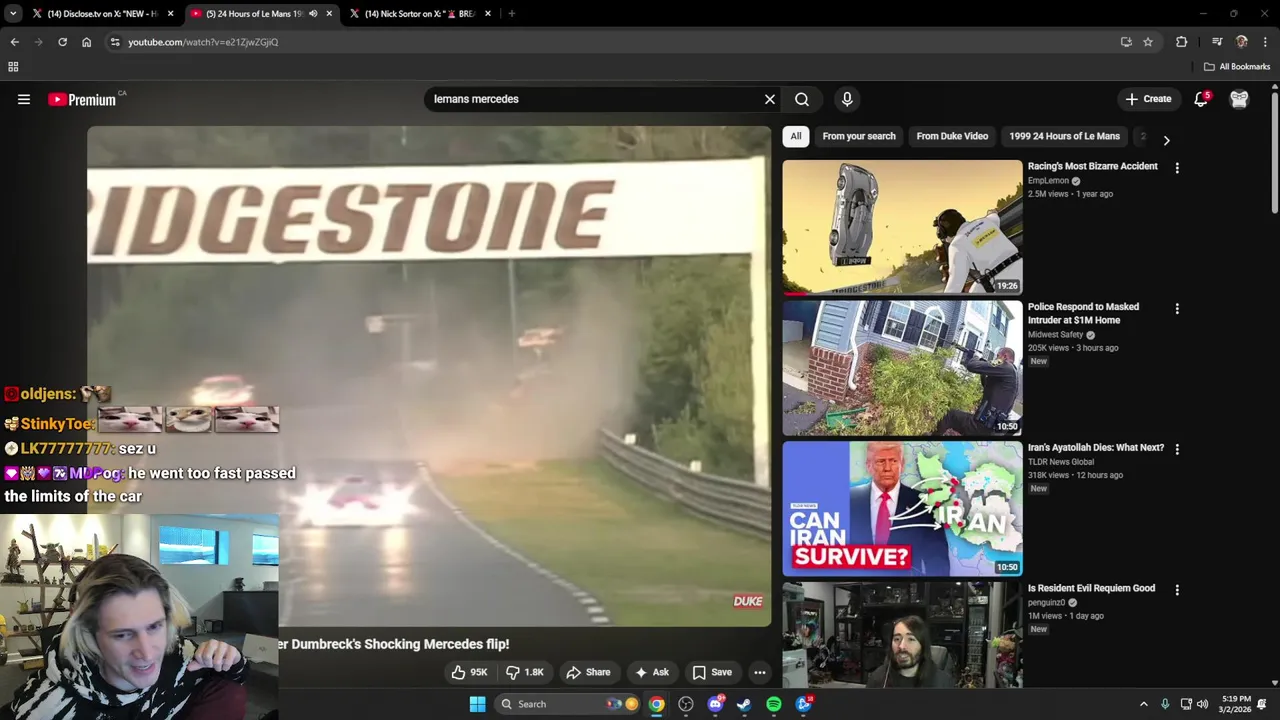Open the Windows Start menu
This screenshot has width=1280, height=720.
477,704
